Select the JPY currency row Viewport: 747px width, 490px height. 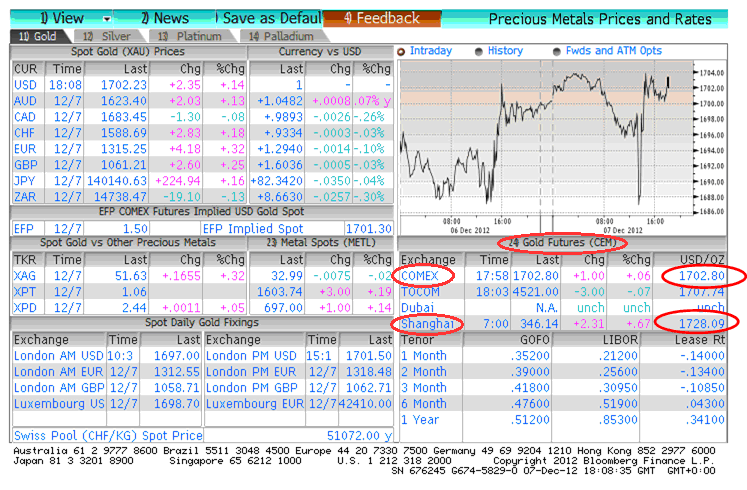[x=202, y=181]
